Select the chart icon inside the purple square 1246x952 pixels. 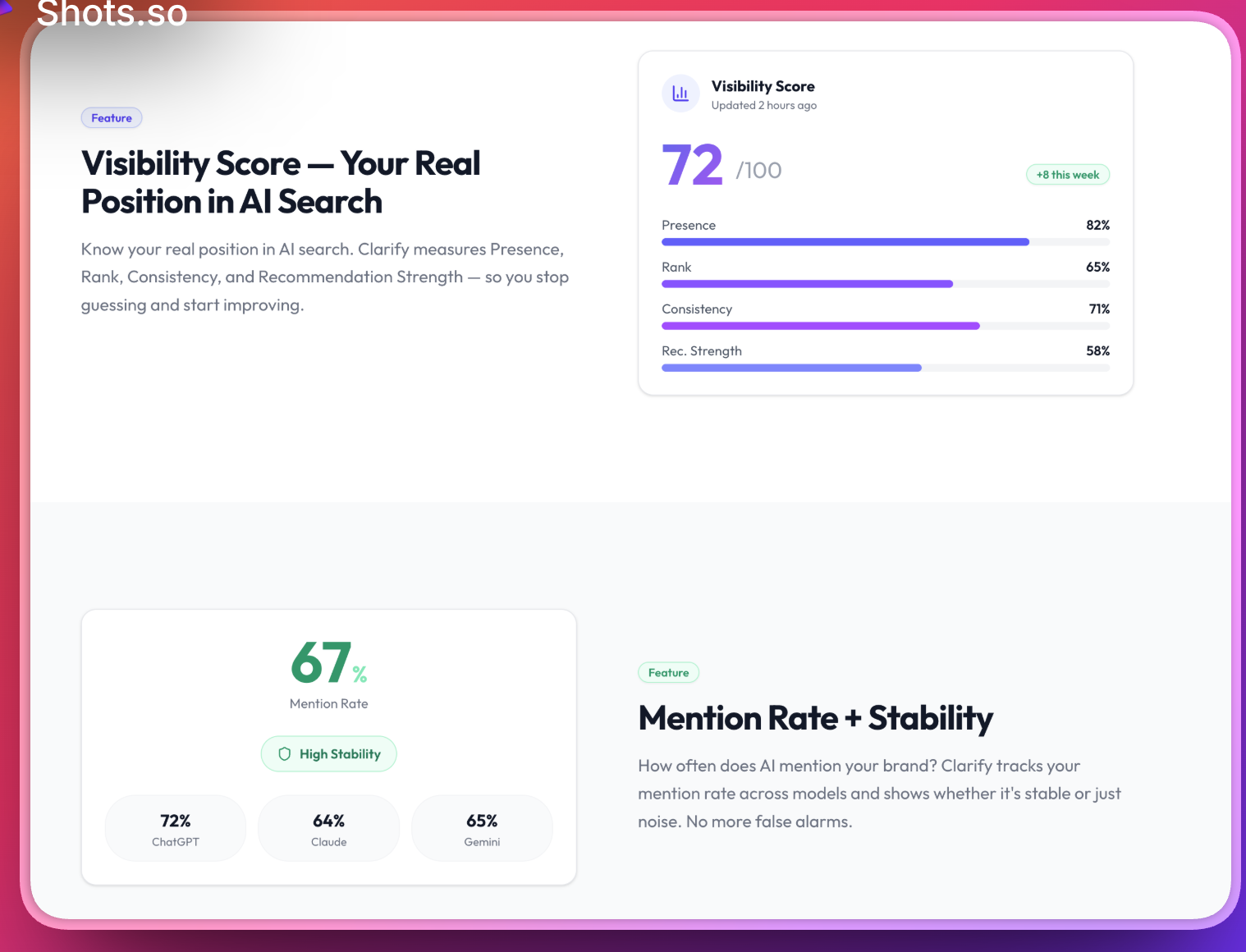pos(680,94)
